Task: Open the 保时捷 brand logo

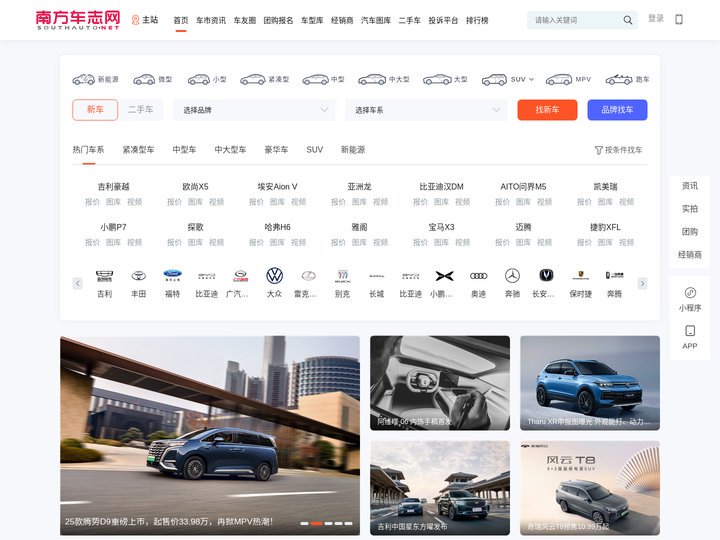Action: [x=580, y=276]
